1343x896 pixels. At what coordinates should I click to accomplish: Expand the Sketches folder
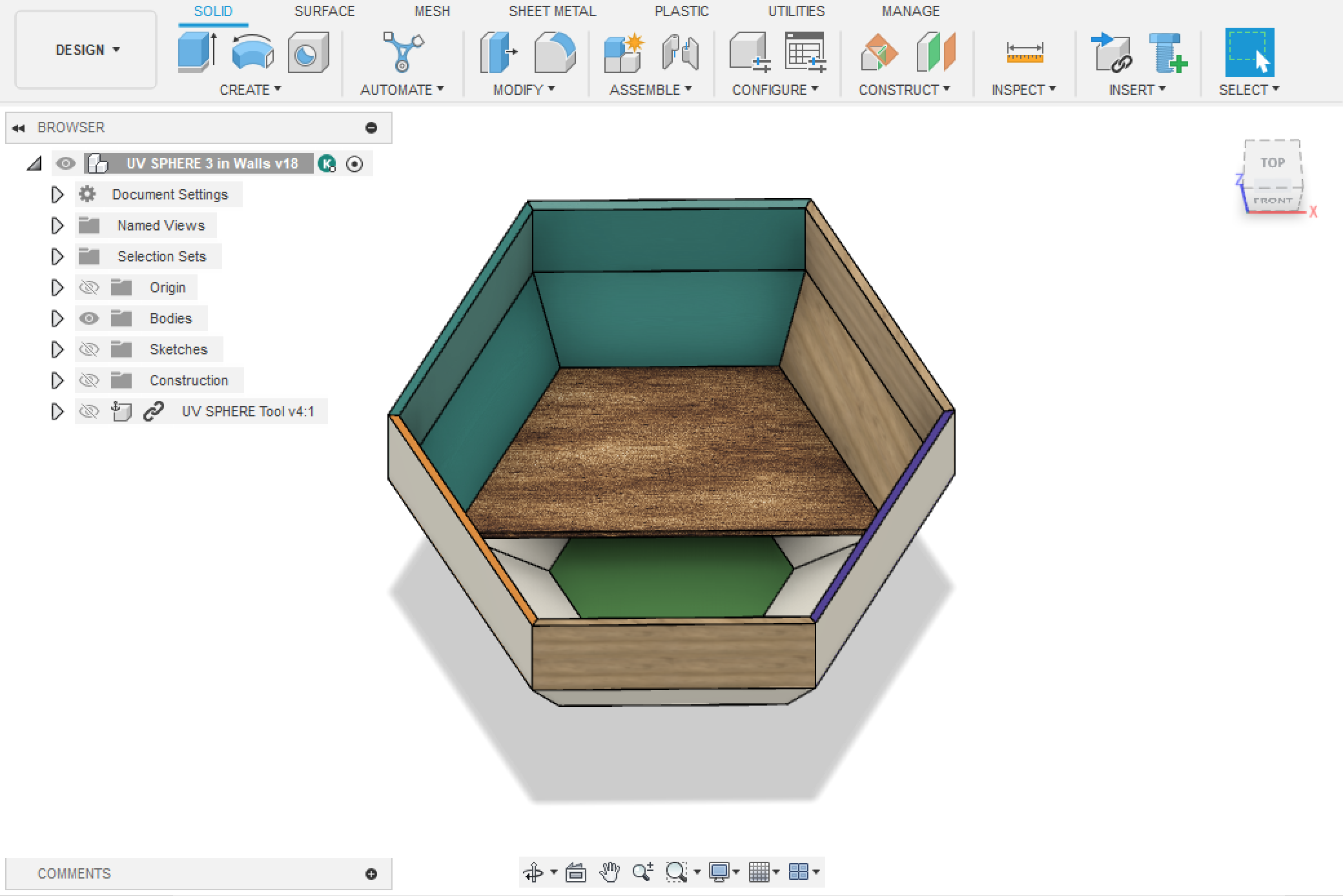57,349
